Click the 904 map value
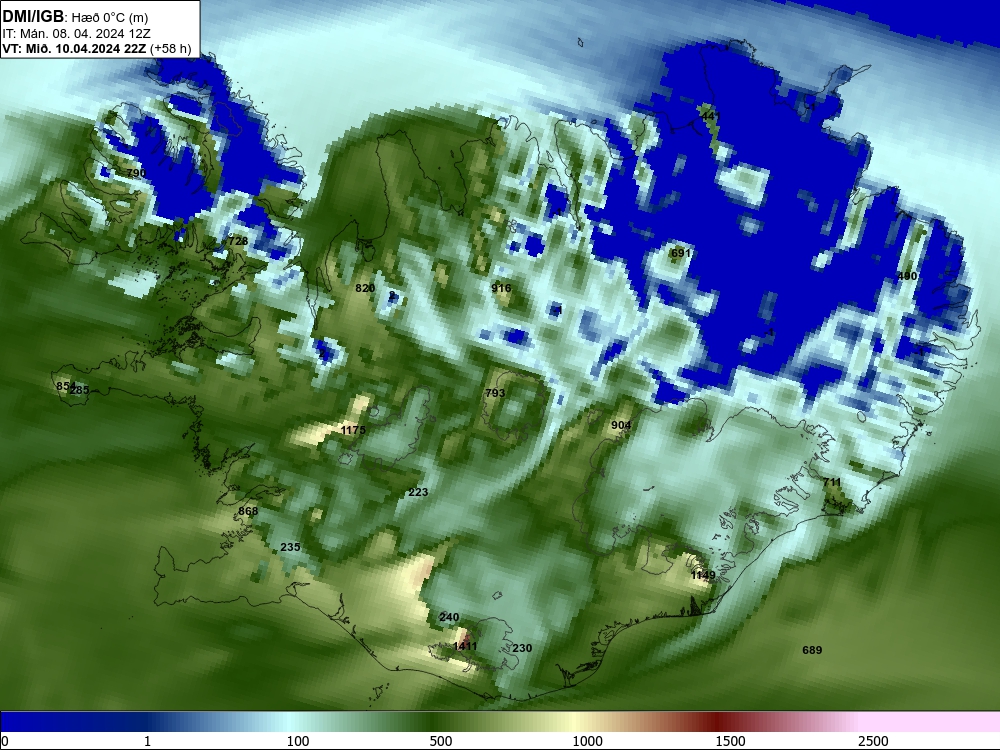This screenshot has width=1000, height=750. [x=621, y=425]
